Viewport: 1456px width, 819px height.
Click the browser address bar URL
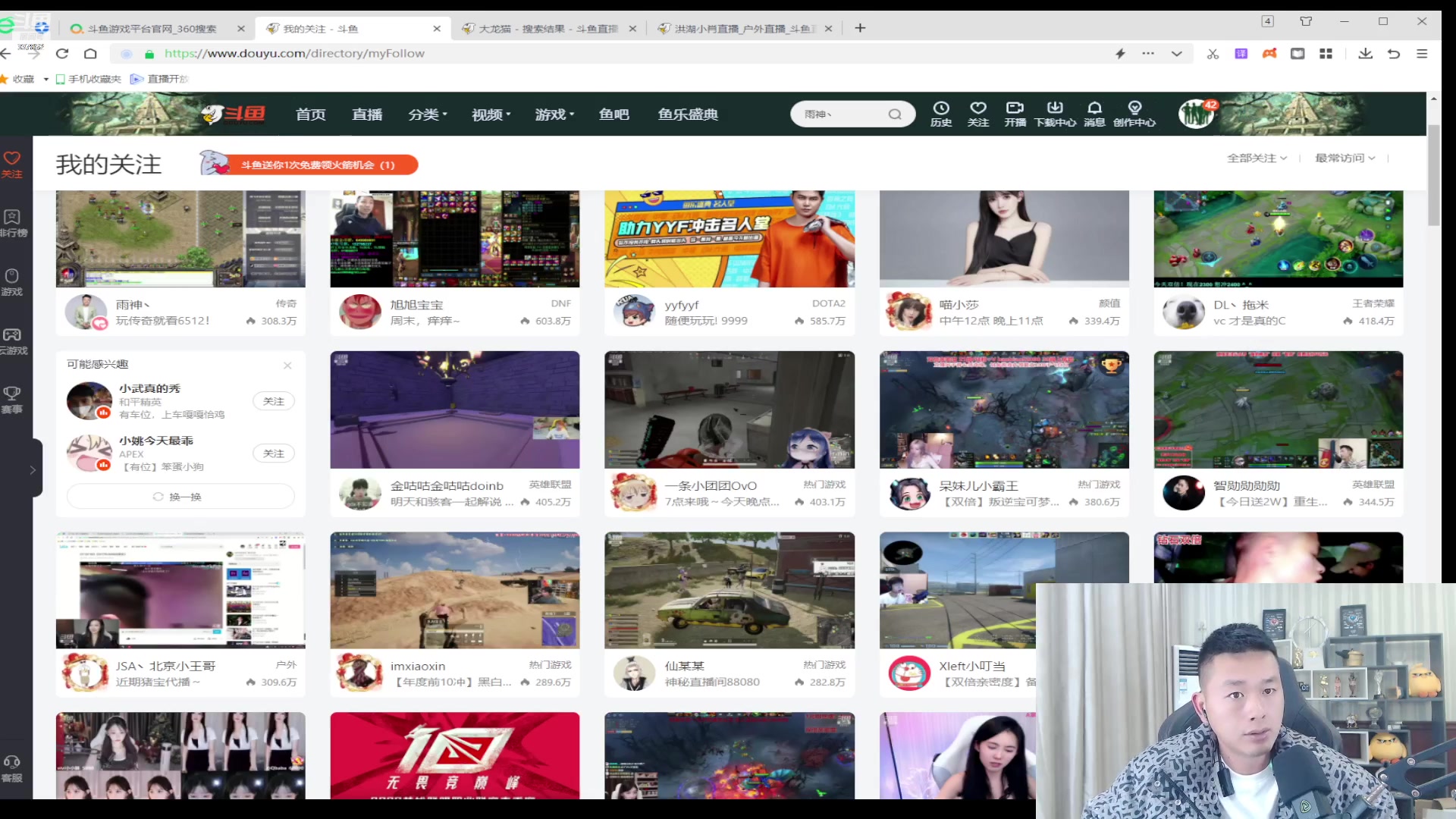[294, 54]
